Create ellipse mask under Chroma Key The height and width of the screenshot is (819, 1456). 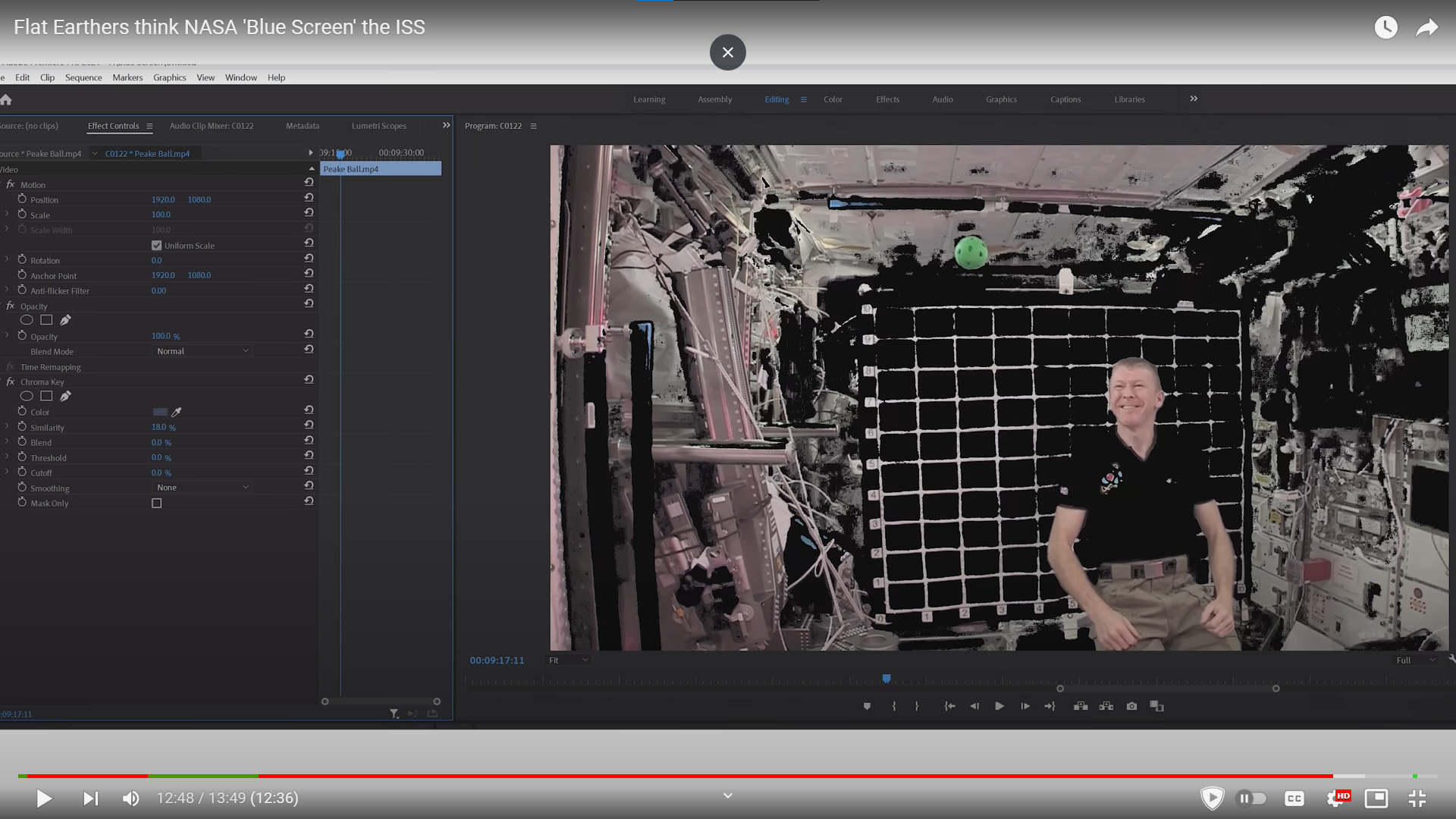click(x=27, y=396)
